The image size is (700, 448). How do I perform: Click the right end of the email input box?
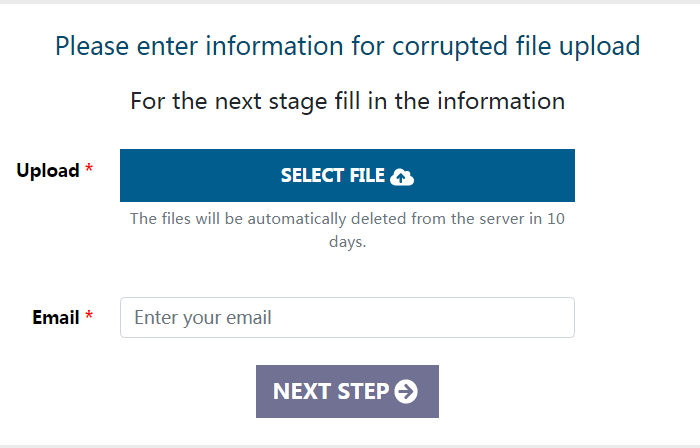coord(560,318)
